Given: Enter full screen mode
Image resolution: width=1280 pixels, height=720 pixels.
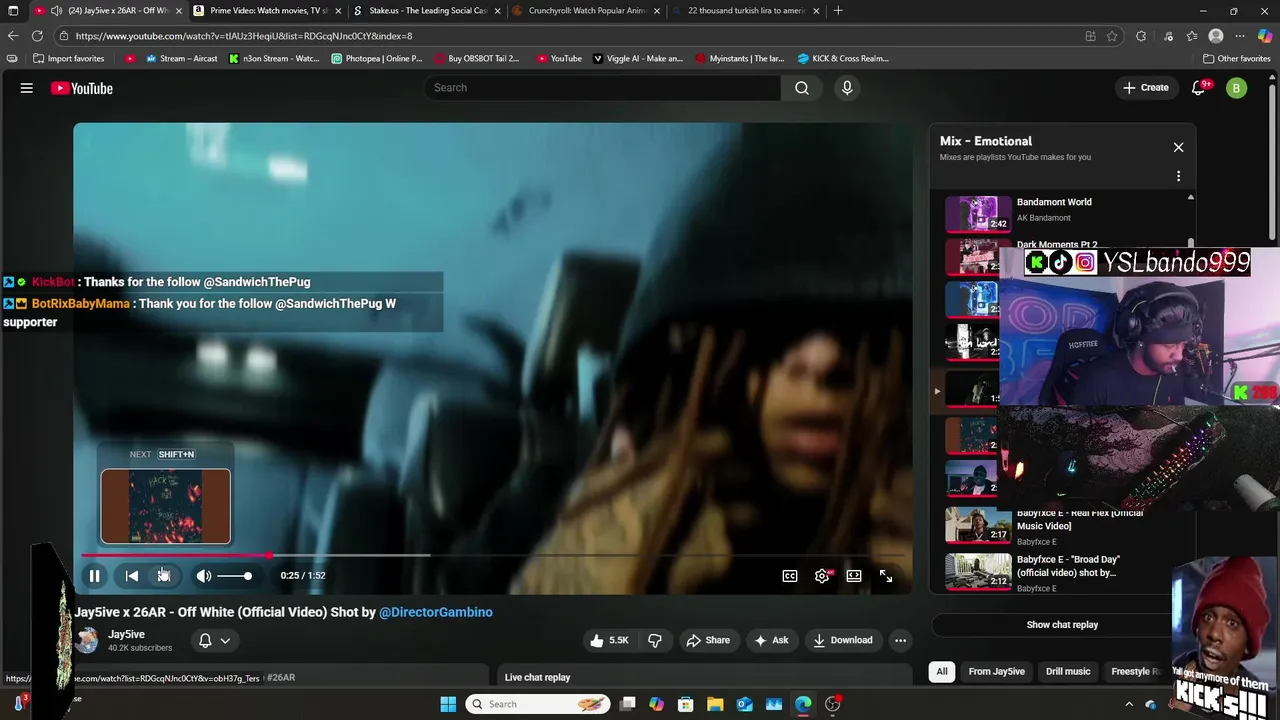Looking at the screenshot, I should (886, 576).
